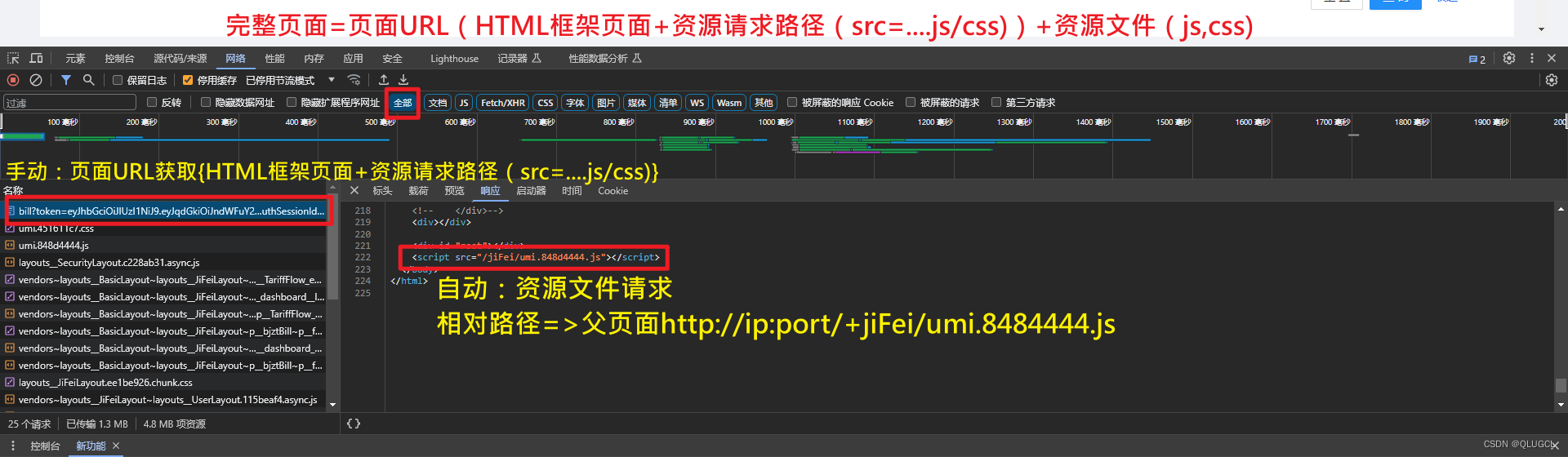Screen dimensions: 1568x457
Task: Select request layouts__JiFeiLayout.ee1be926.chunk.css
Action: [x=163, y=382]
